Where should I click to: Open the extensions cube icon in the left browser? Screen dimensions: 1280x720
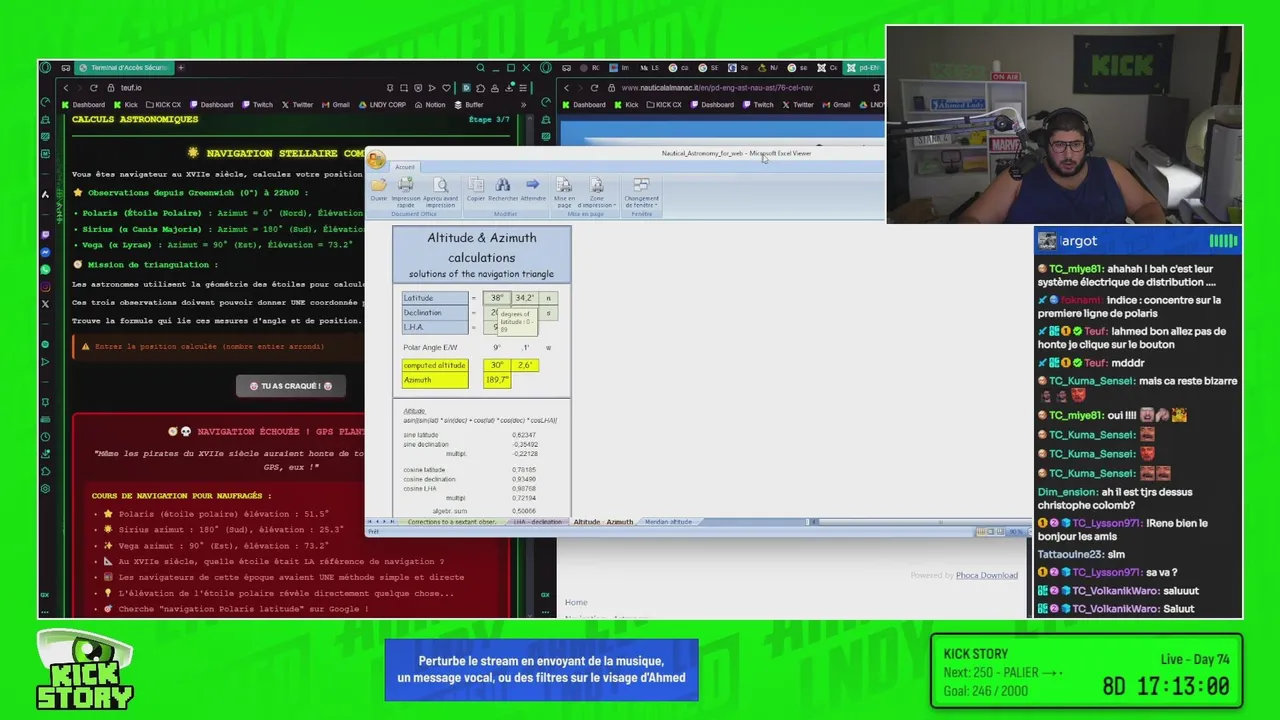pos(481,88)
